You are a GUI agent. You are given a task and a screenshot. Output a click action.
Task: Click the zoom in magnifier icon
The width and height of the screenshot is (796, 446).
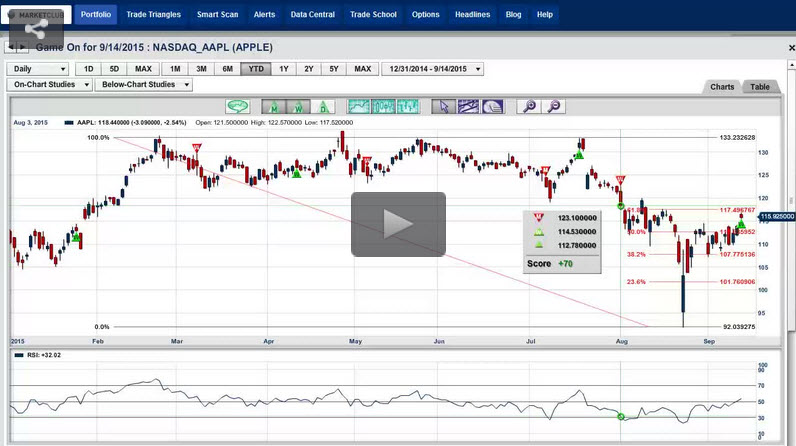[x=529, y=107]
